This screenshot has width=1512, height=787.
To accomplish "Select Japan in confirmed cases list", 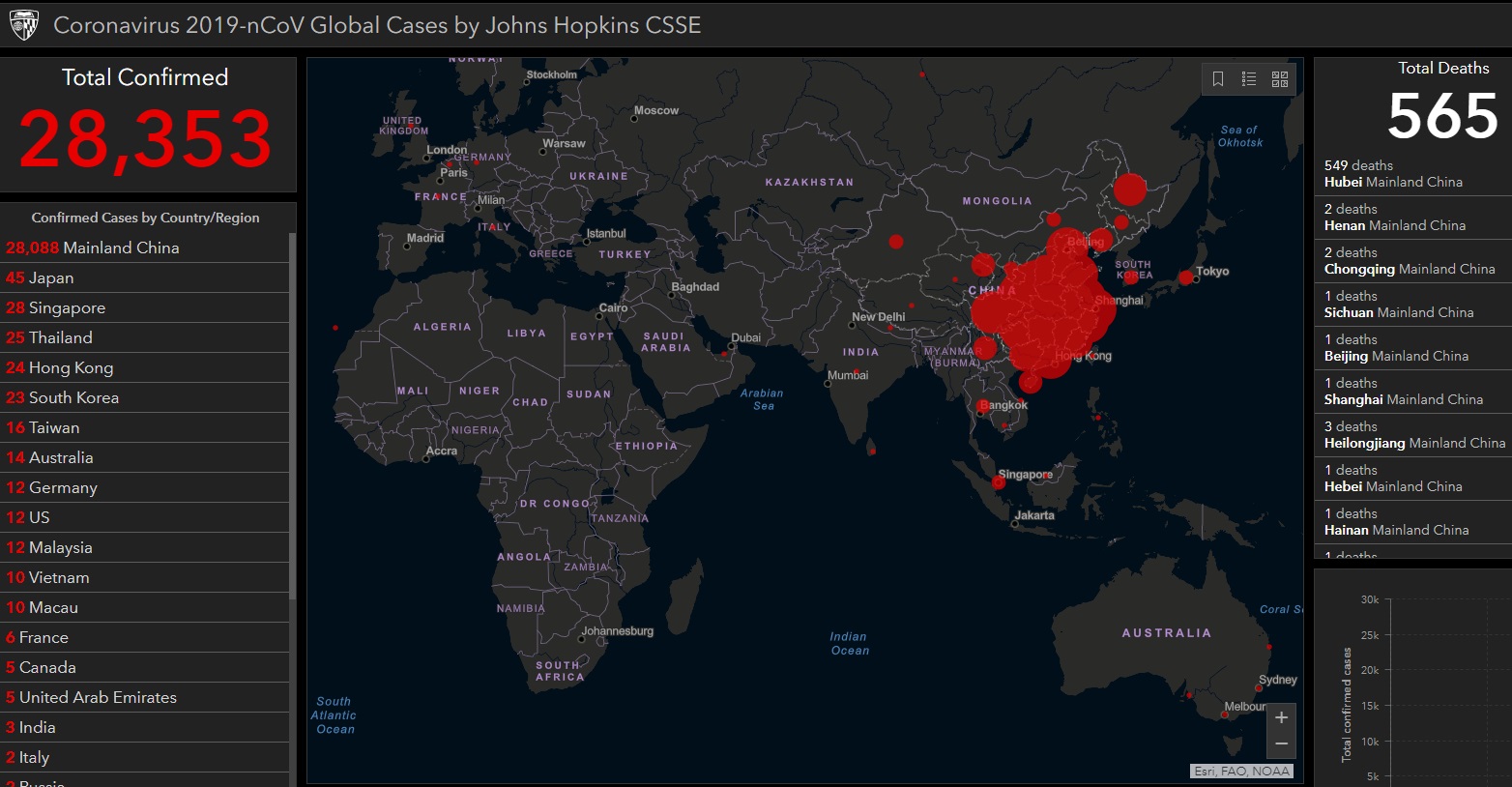I will pyautogui.click(x=40, y=277).
